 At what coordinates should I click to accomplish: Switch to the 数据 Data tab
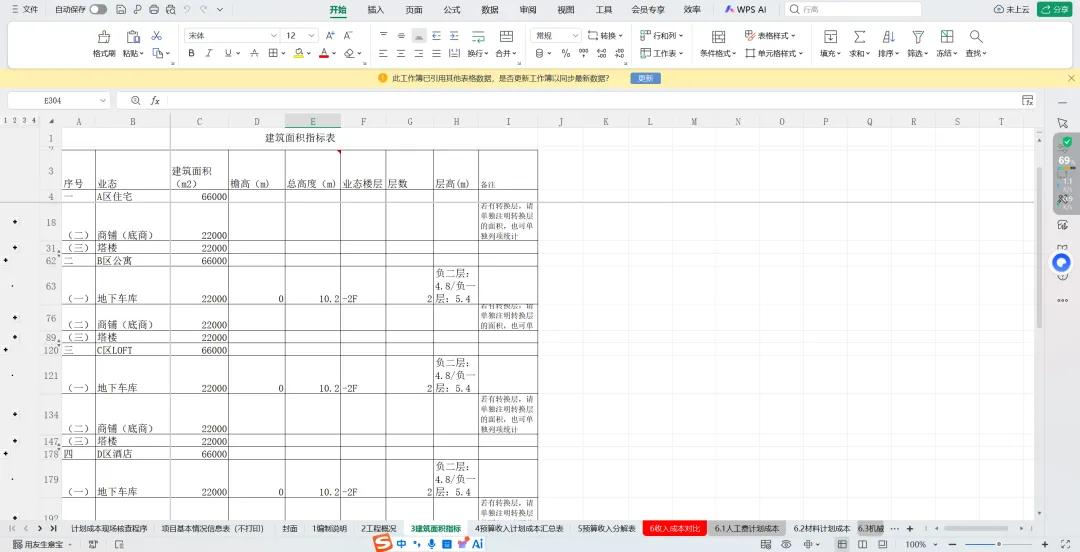(x=490, y=10)
